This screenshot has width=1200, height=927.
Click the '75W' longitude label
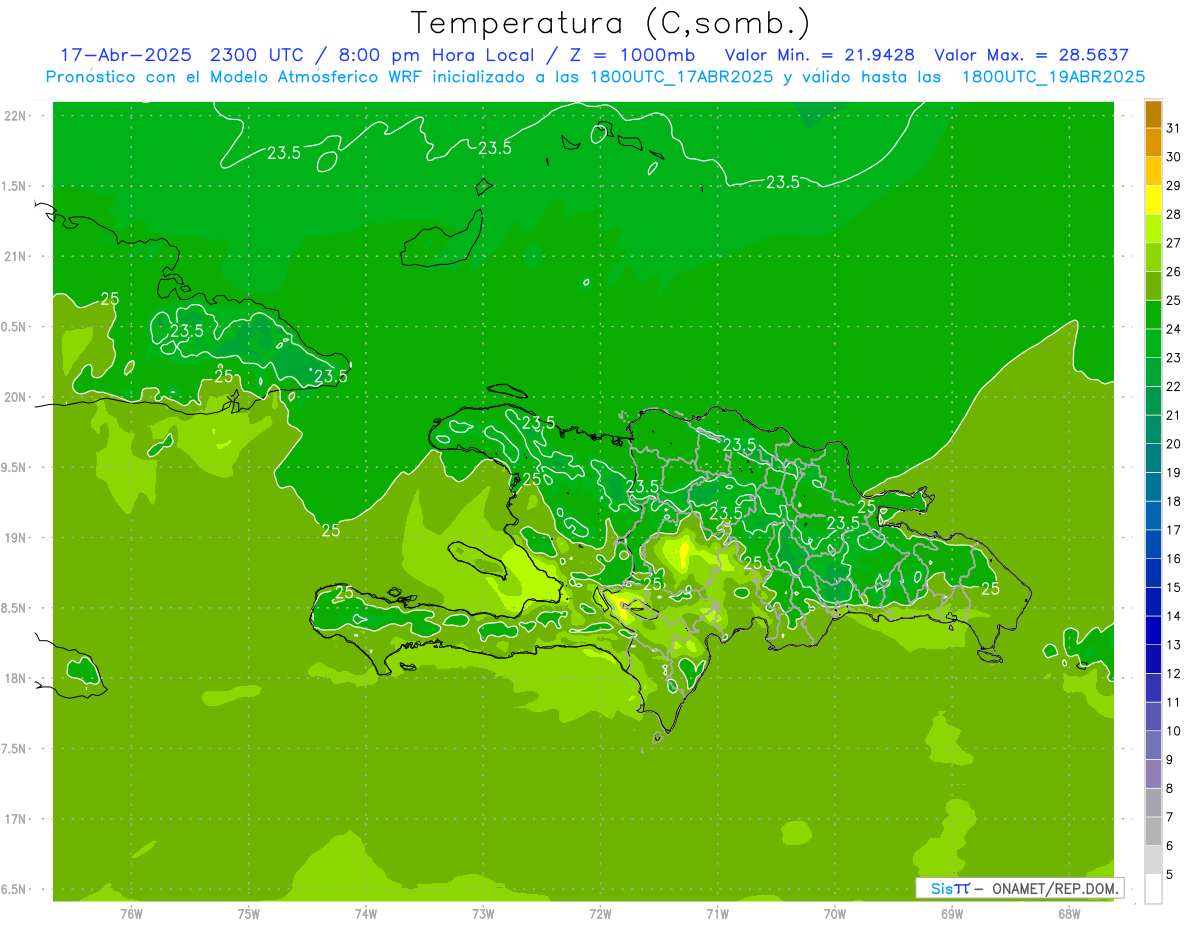pos(249,913)
